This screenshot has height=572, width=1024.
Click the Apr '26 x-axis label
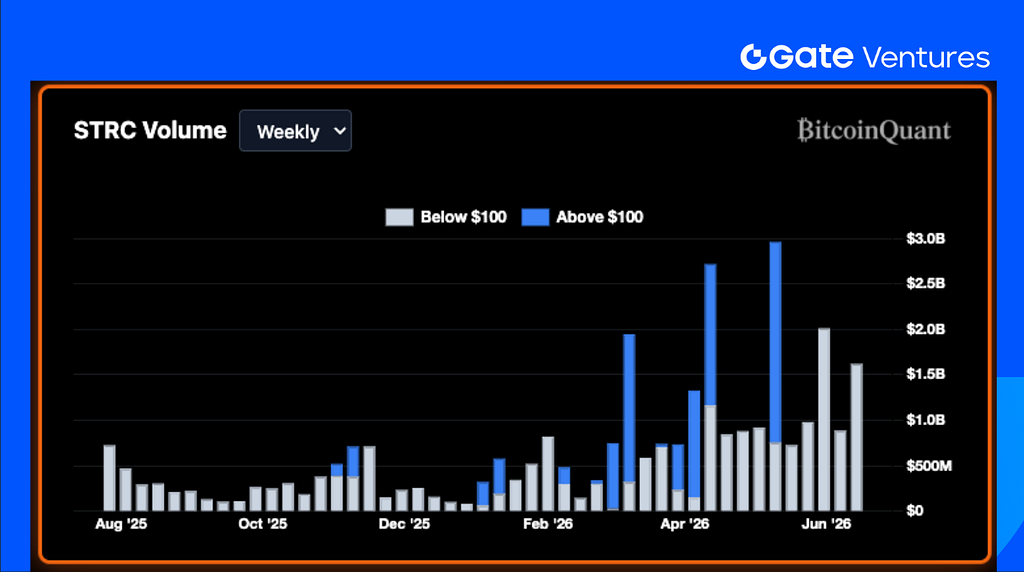click(x=684, y=524)
